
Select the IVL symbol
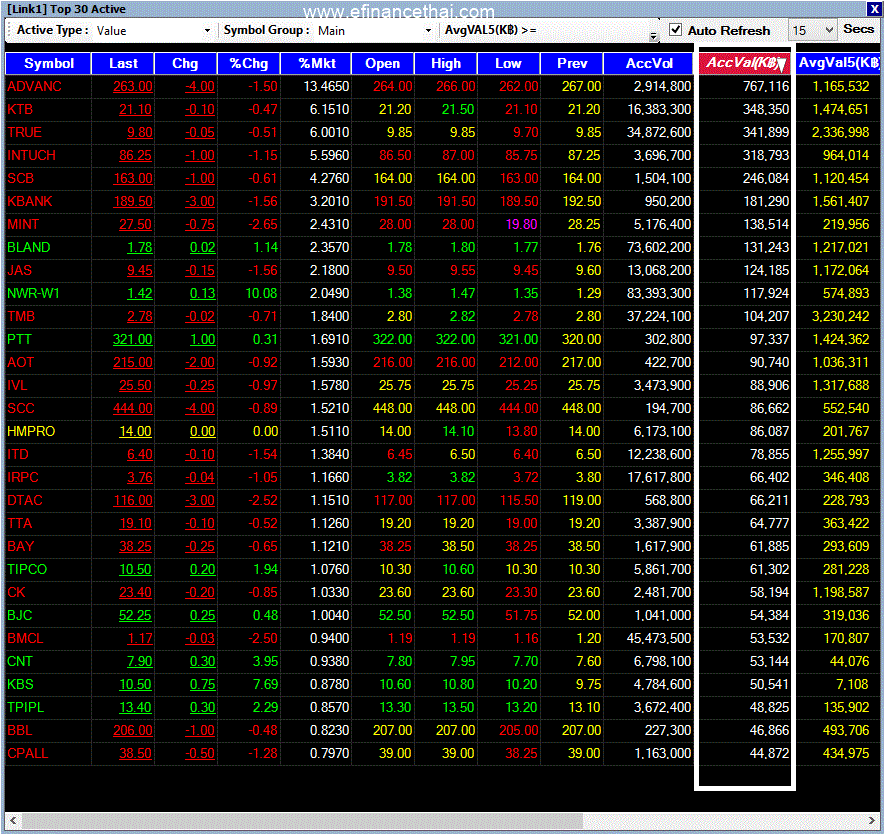[x=17, y=386]
